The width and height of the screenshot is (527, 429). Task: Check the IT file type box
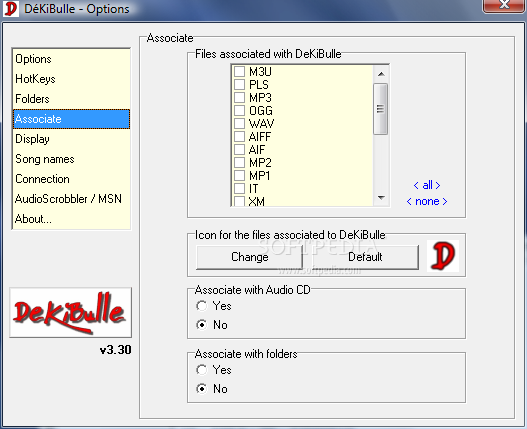(x=239, y=188)
